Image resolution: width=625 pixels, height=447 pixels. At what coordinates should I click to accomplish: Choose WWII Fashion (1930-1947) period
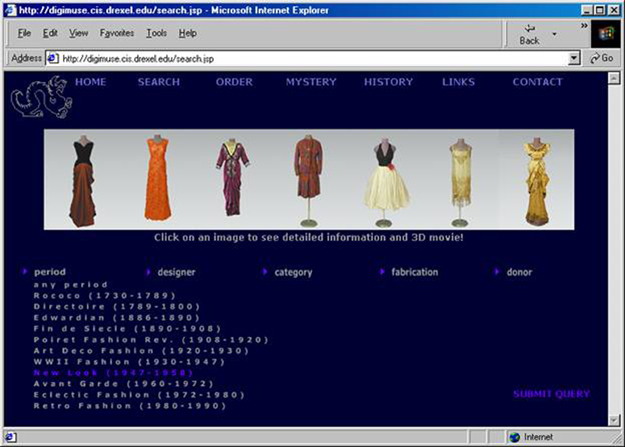click(x=130, y=362)
